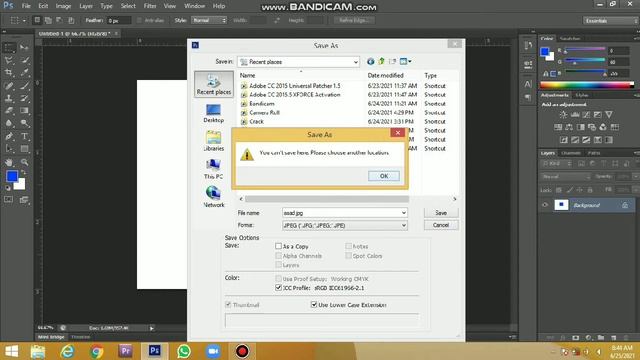This screenshot has width=640, height=360.
Task: Select the Clone Stamp tool
Action: pos(9,98)
